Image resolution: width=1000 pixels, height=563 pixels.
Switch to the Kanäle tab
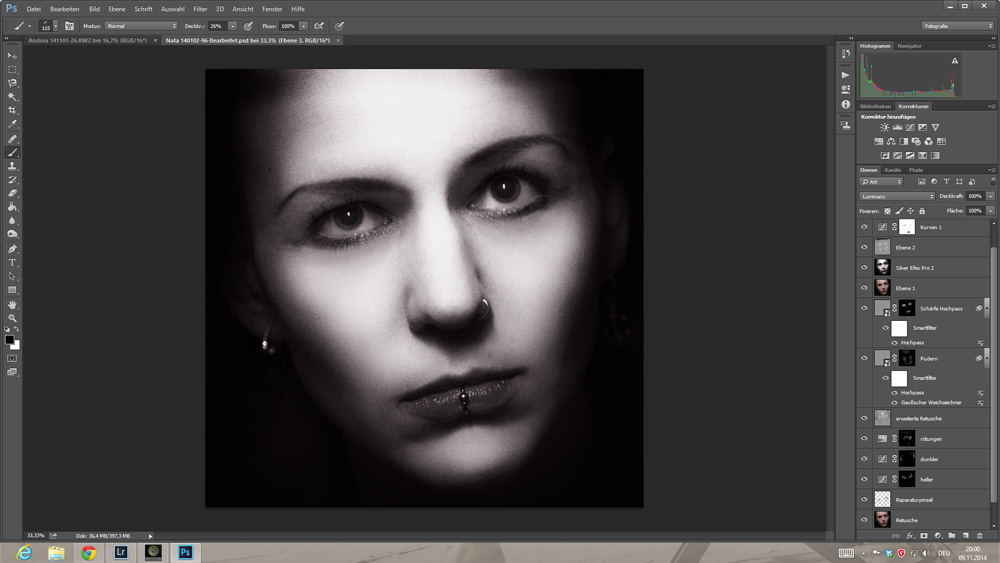(892, 170)
